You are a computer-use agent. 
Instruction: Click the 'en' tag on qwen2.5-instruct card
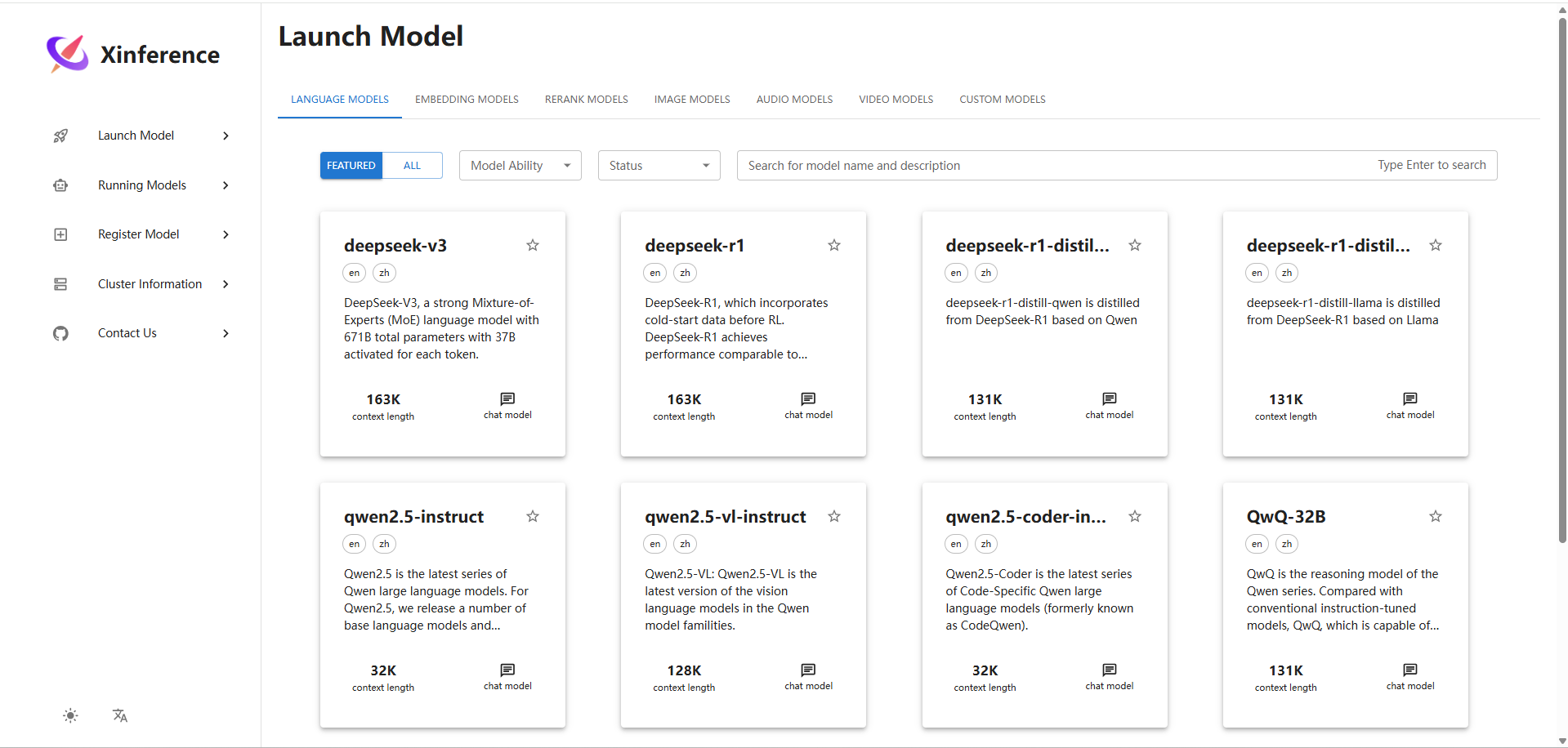tap(354, 544)
